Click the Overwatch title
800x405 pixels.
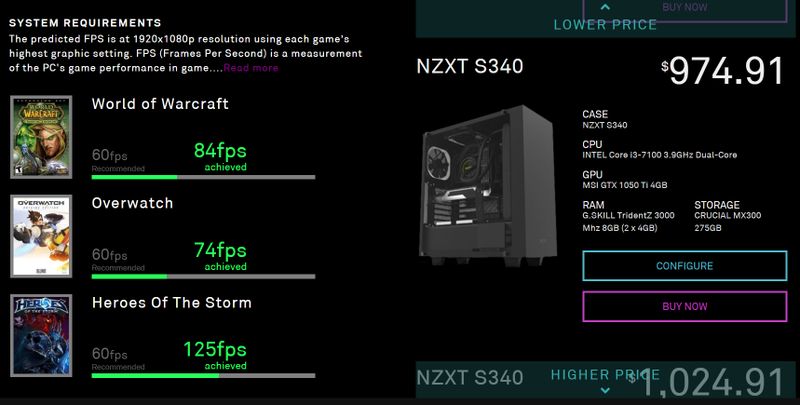(132, 203)
